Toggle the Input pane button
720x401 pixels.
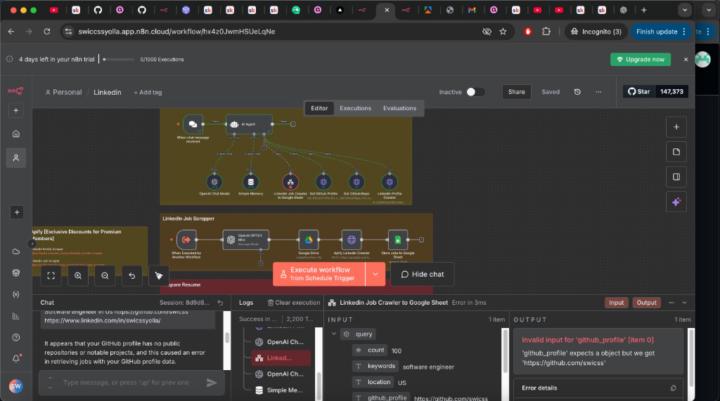coord(616,302)
